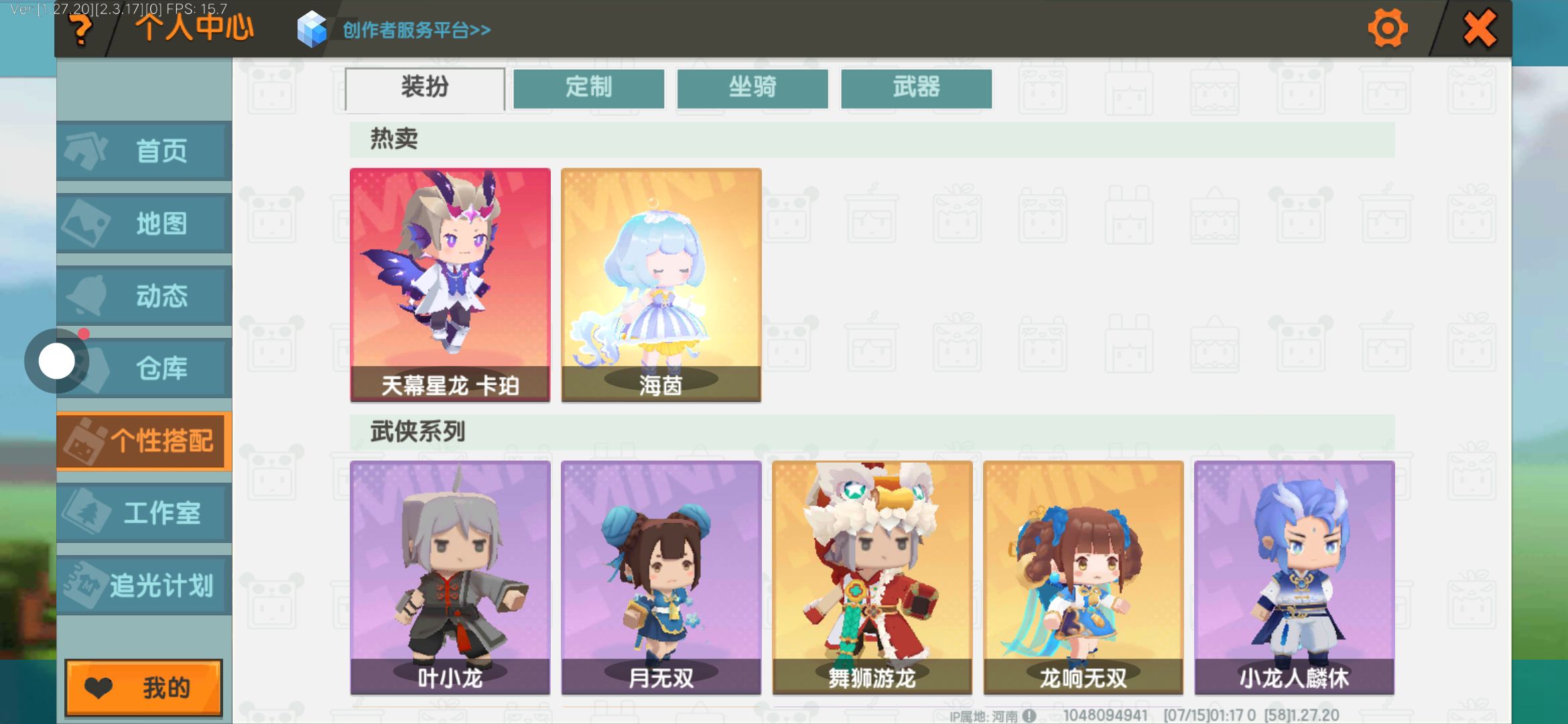The width and height of the screenshot is (1568, 724).
Task: Select the 天幕星龙 卡珀 skin thumbnail
Action: [450, 285]
